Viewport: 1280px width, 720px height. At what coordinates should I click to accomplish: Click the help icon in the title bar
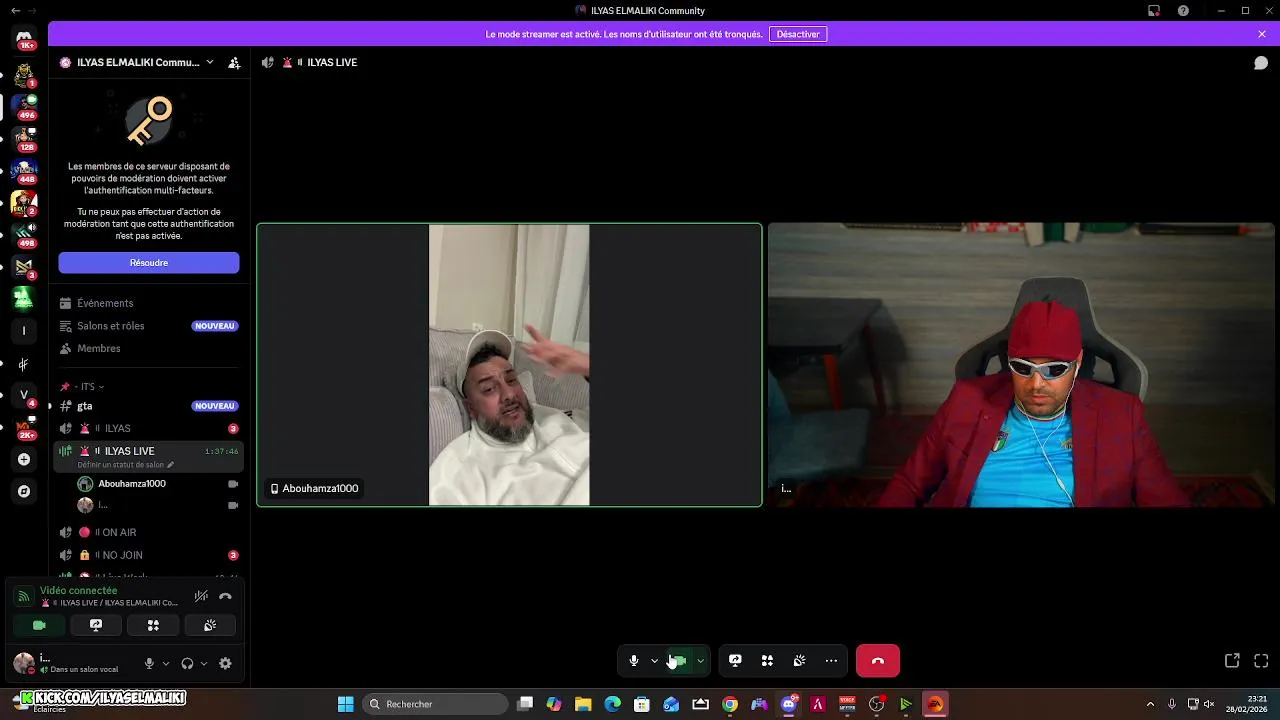coord(1184,10)
